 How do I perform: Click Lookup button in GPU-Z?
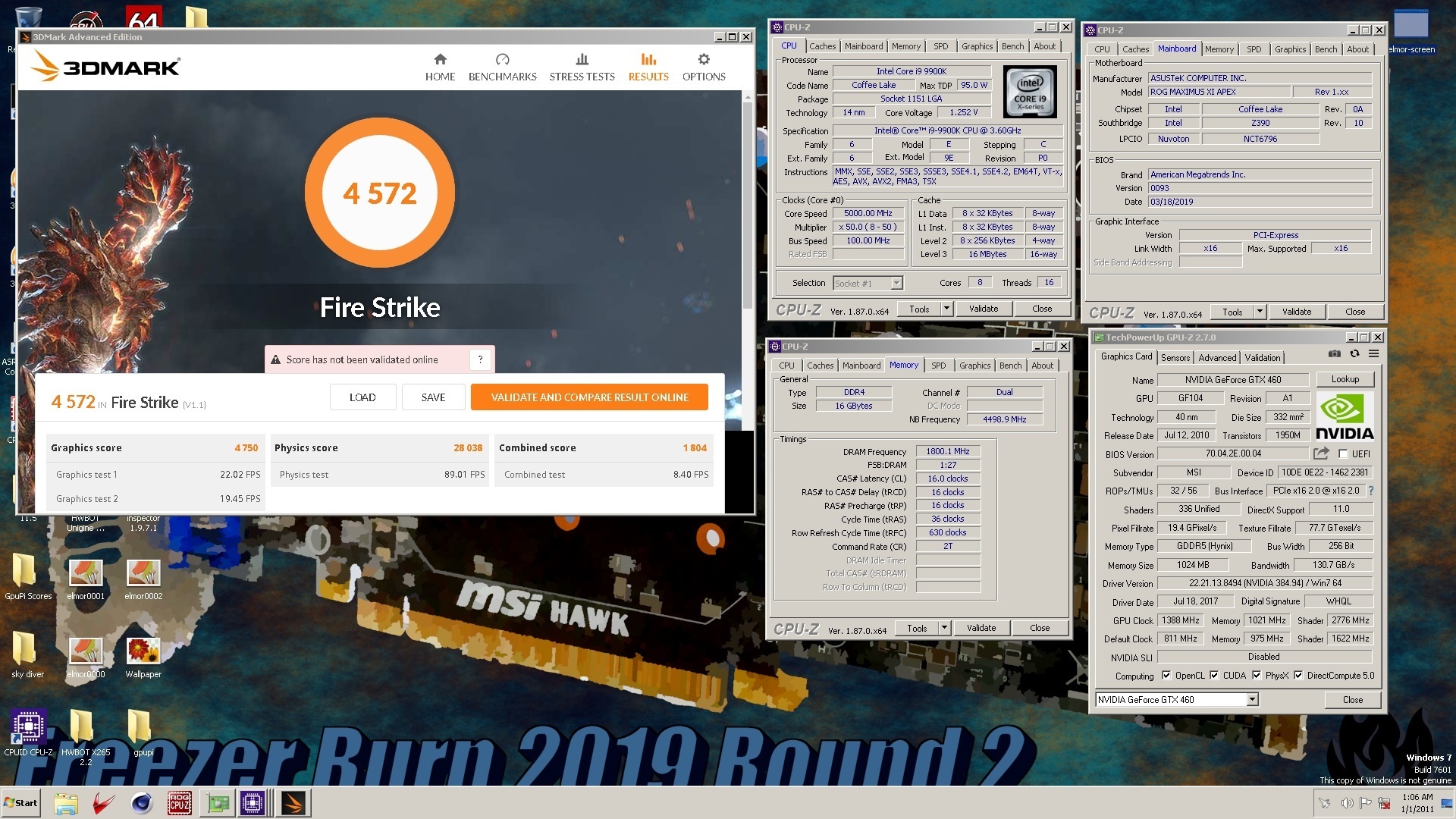point(1345,379)
